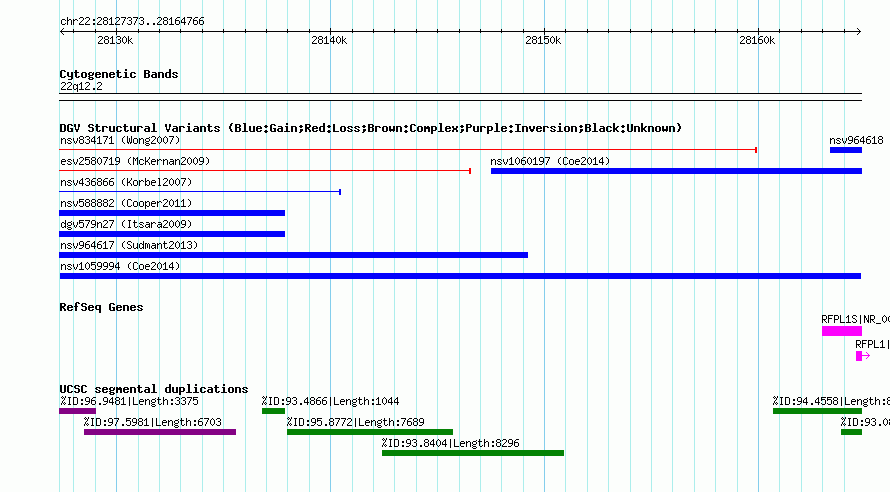The width and height of the screenshot is (890, 492).
Task: Click the ruler's right arrowhead
Action: click(859, 31)
